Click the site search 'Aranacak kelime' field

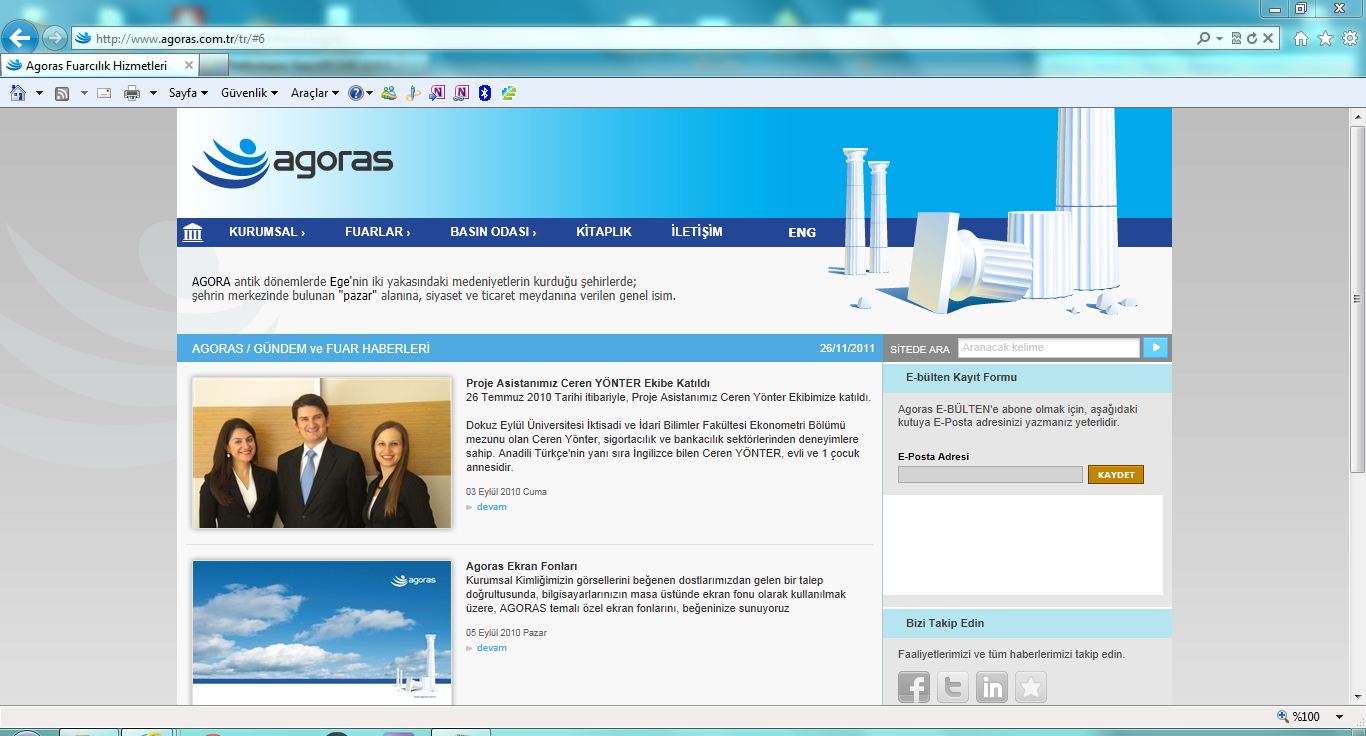(x=1048, y=348)
